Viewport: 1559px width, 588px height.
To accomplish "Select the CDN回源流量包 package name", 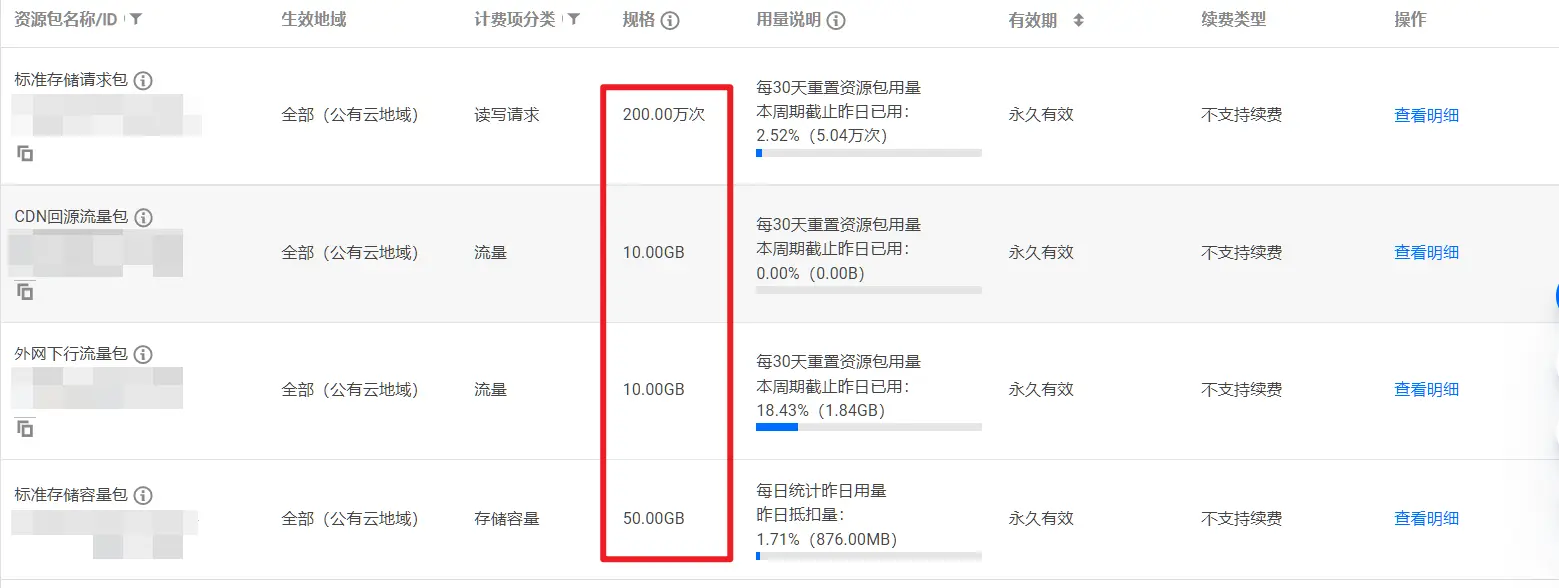I will point(70,217).
